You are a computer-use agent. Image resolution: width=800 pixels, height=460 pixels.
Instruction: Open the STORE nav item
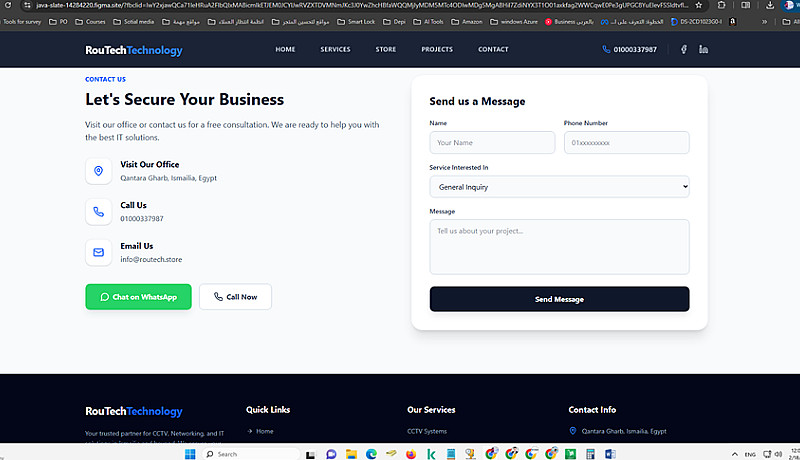click(x=386, y=49)
